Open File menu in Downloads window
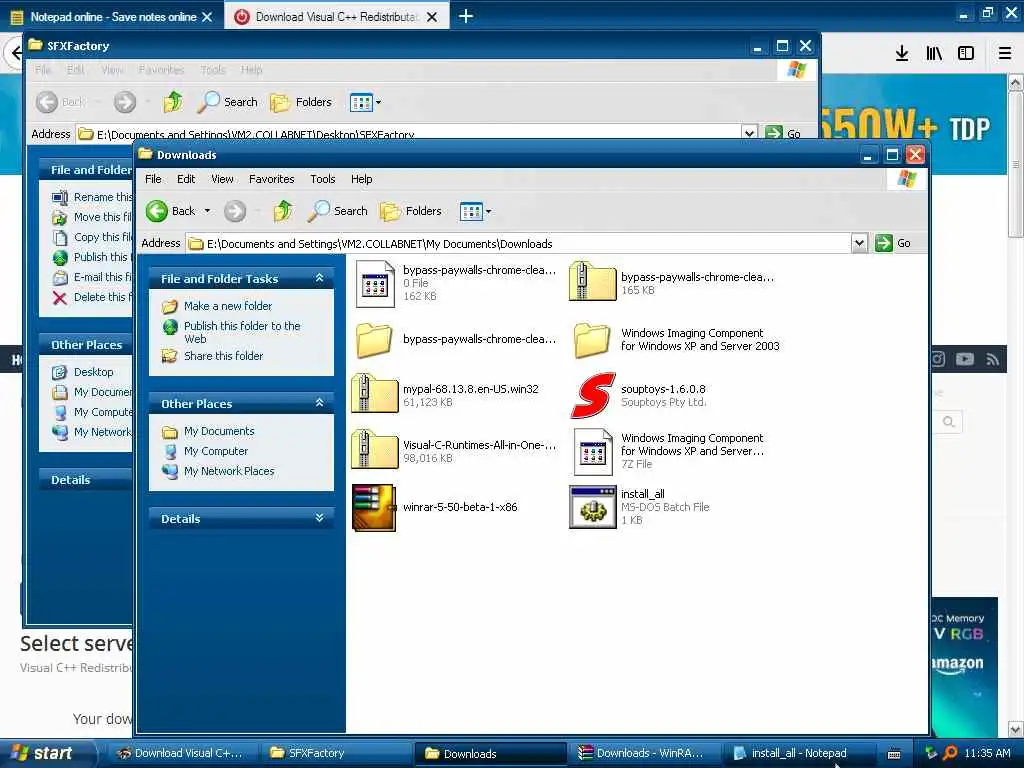Screen dimensions: 1024x768 tap(153, 179)
